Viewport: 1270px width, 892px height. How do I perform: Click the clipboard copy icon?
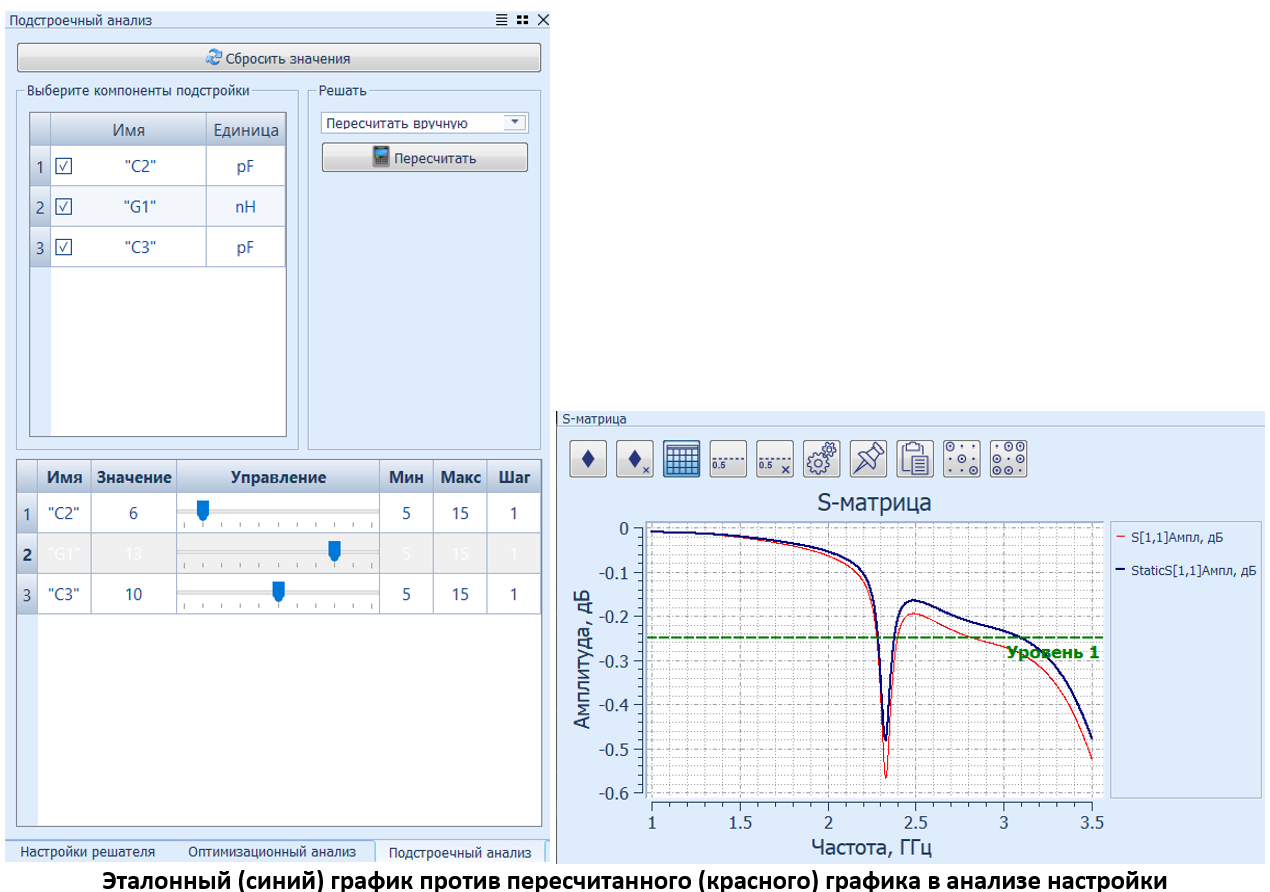point(915,459)
